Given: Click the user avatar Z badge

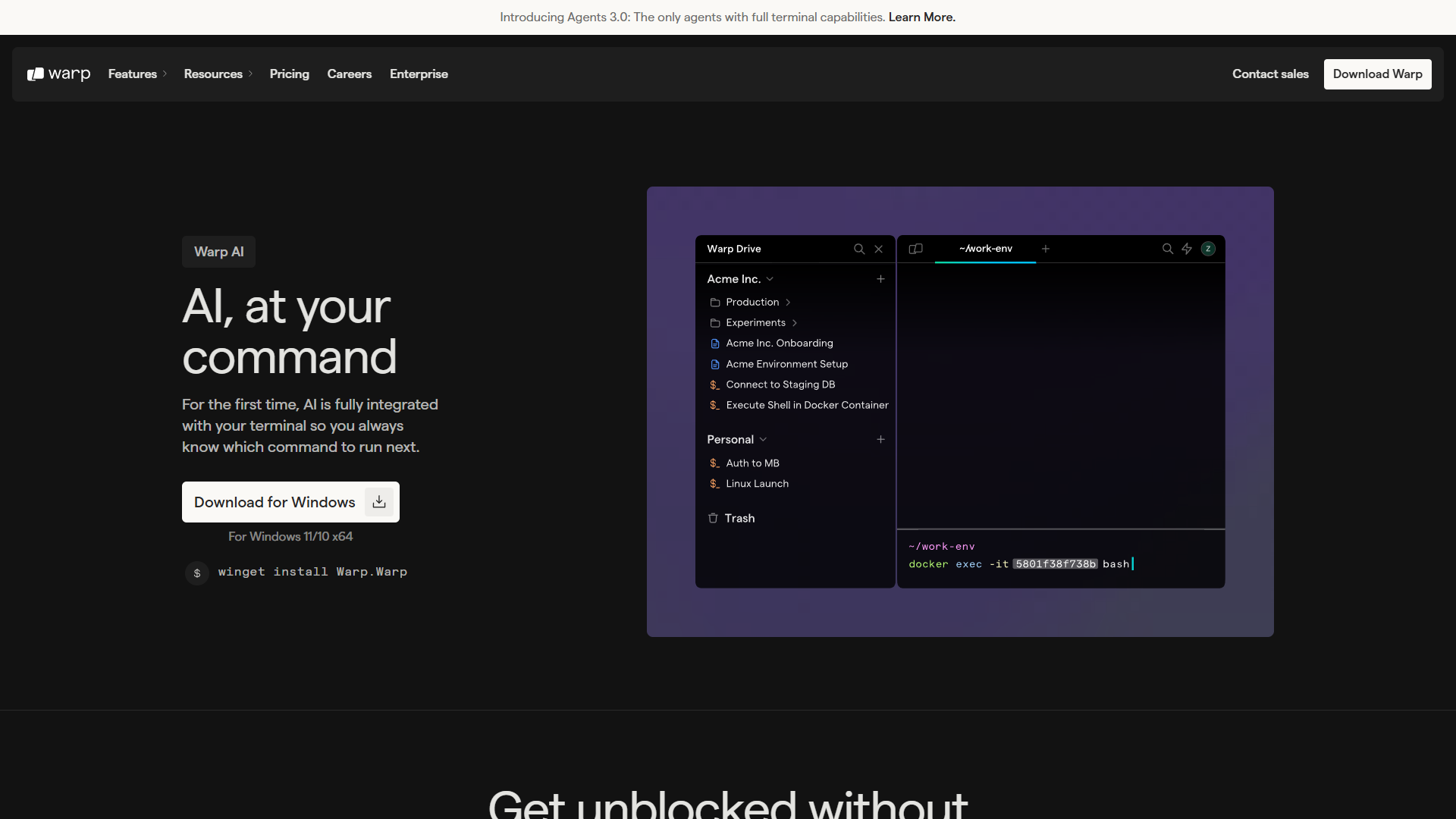Looking at the screenshot, I should (x=1207, y=249).
